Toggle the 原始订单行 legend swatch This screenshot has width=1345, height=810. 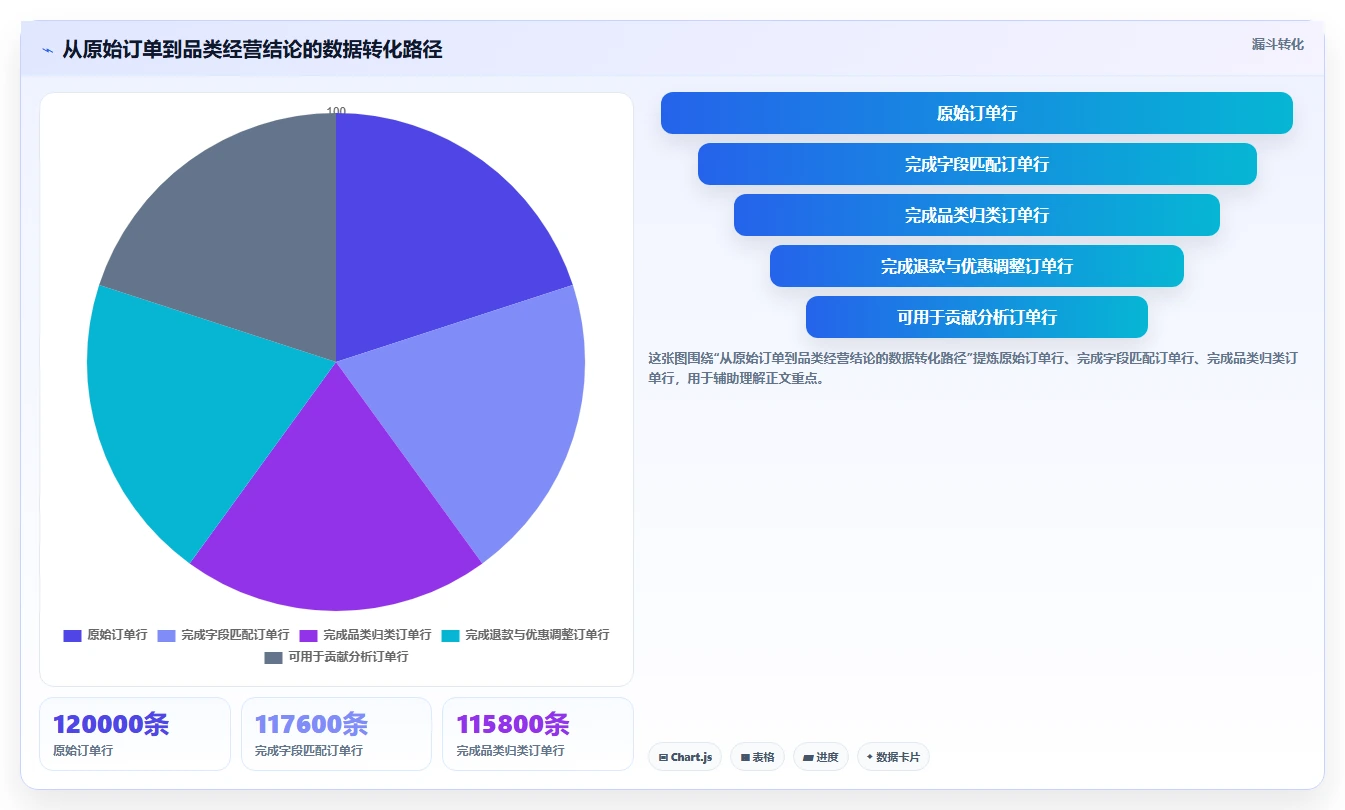[72, 635]
